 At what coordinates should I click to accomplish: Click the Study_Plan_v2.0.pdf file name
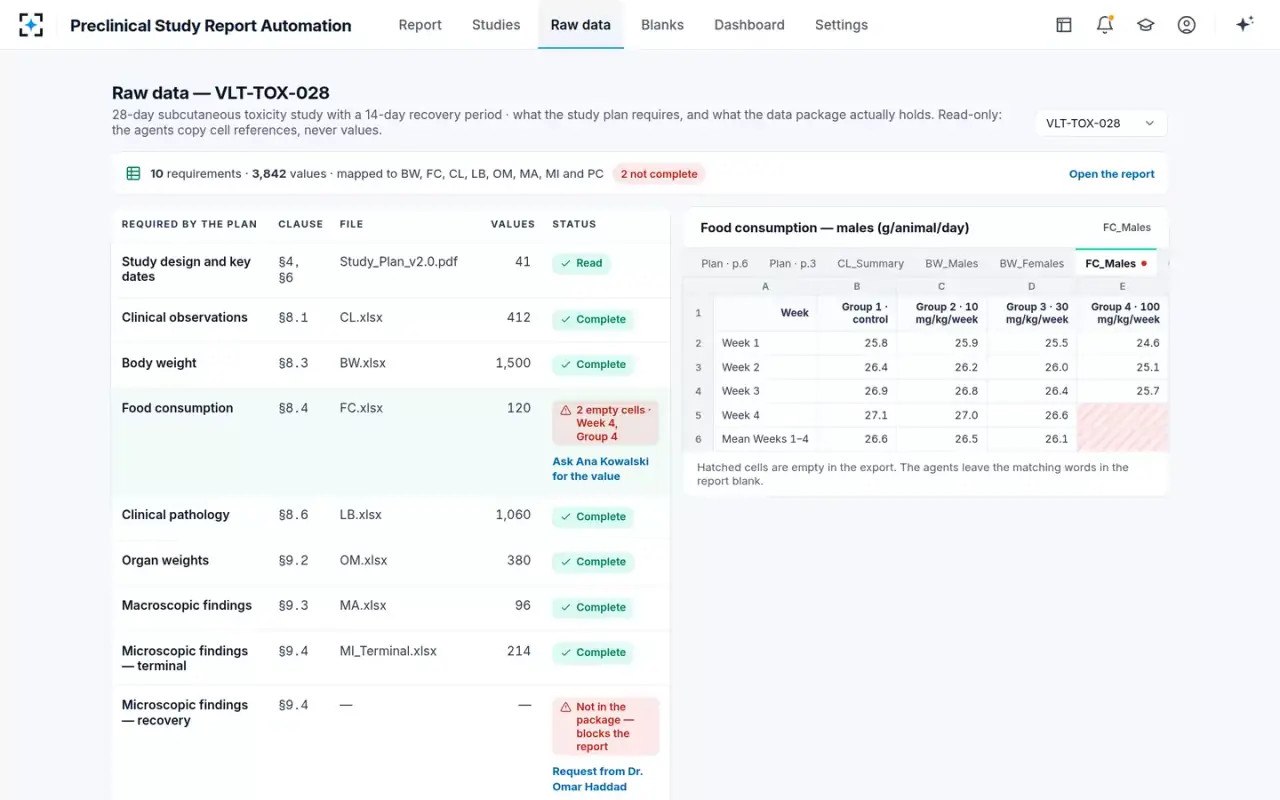[399, 262]
